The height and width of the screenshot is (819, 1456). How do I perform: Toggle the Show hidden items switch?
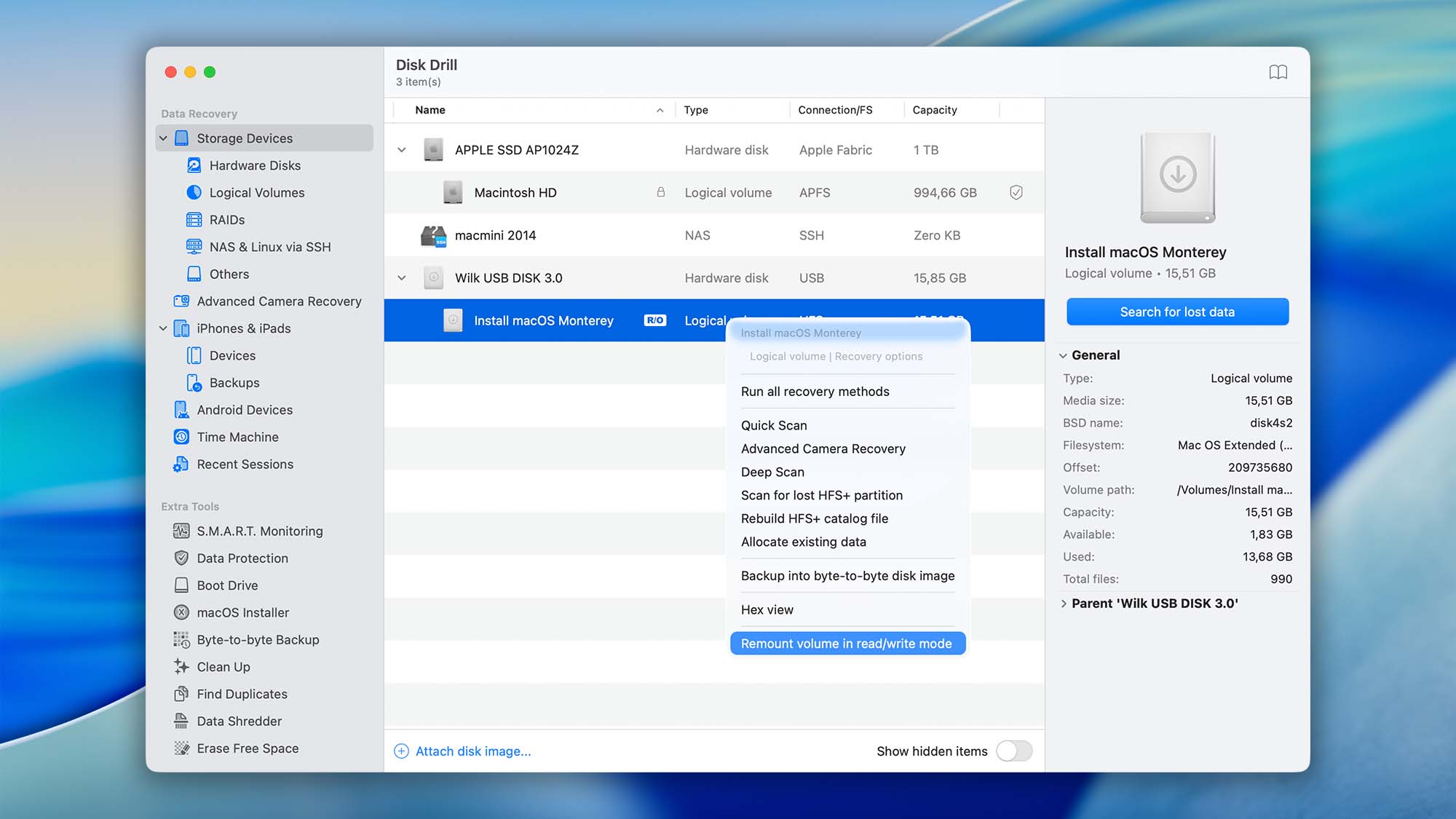1014,751
